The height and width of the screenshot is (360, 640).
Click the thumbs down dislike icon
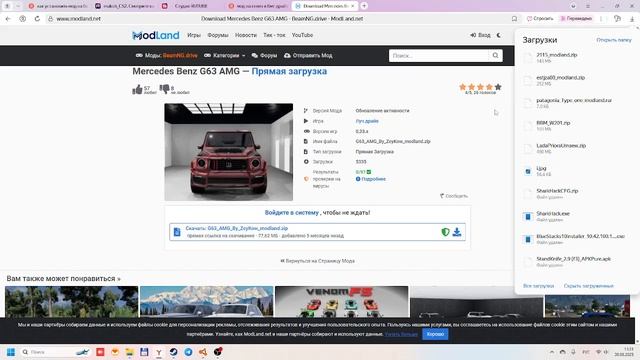[164, 89]
